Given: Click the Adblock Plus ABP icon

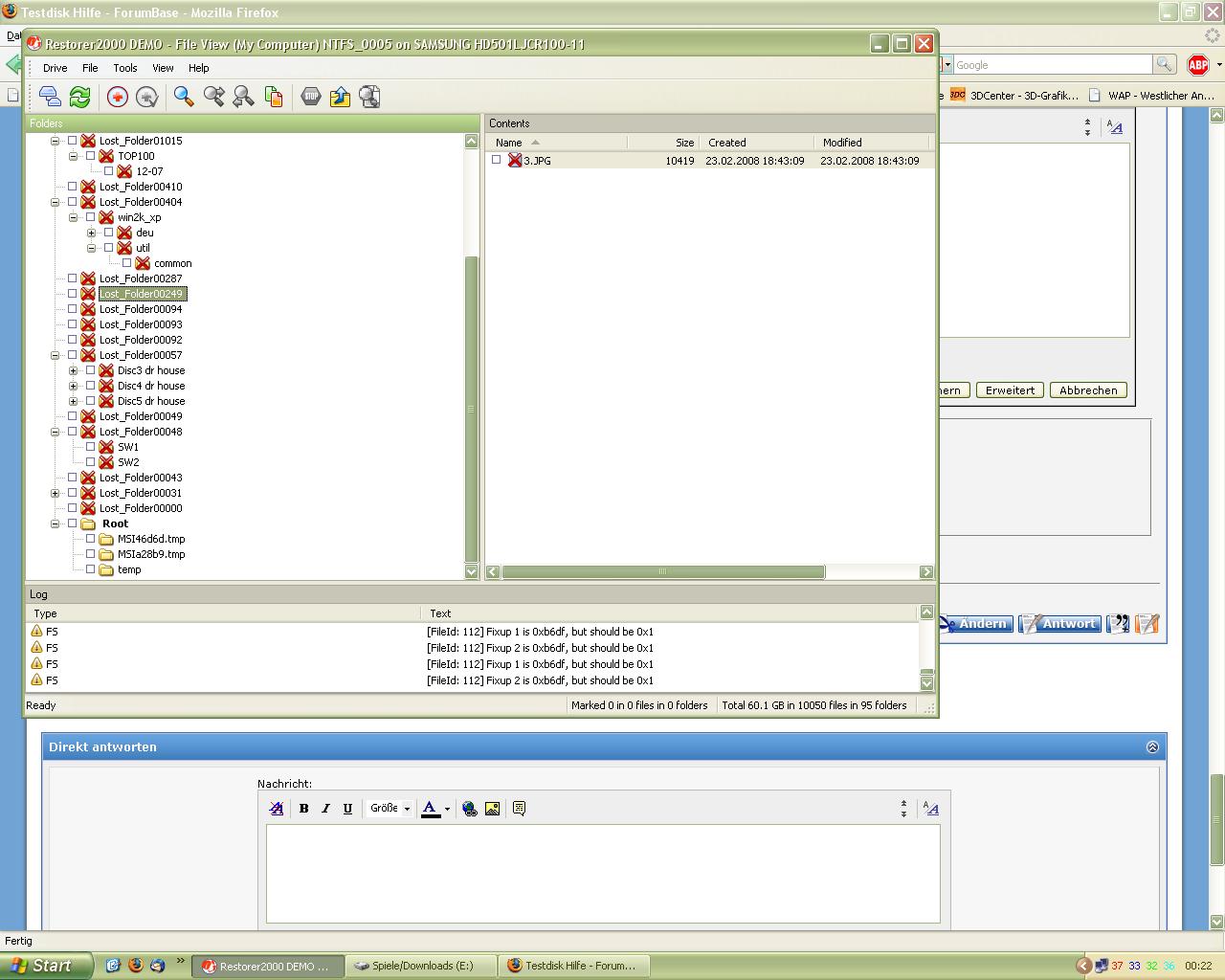Looking at the screenshot, I should [1197, 65].
